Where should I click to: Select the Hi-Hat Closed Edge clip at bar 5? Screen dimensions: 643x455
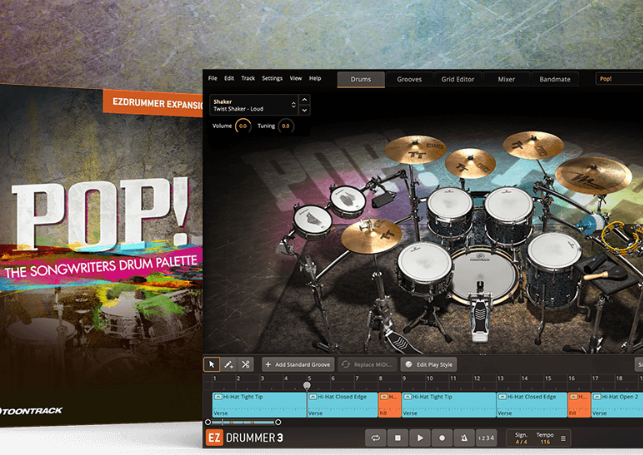pos(343,405)
